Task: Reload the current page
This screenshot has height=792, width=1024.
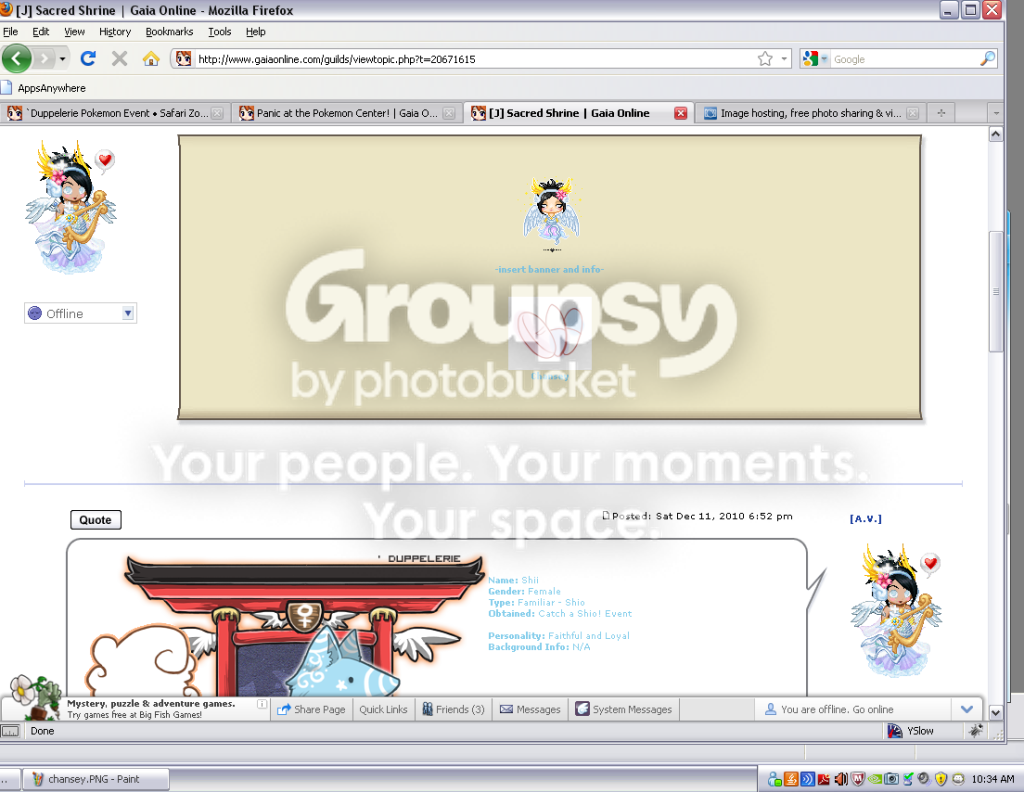Action: (88, 59)
